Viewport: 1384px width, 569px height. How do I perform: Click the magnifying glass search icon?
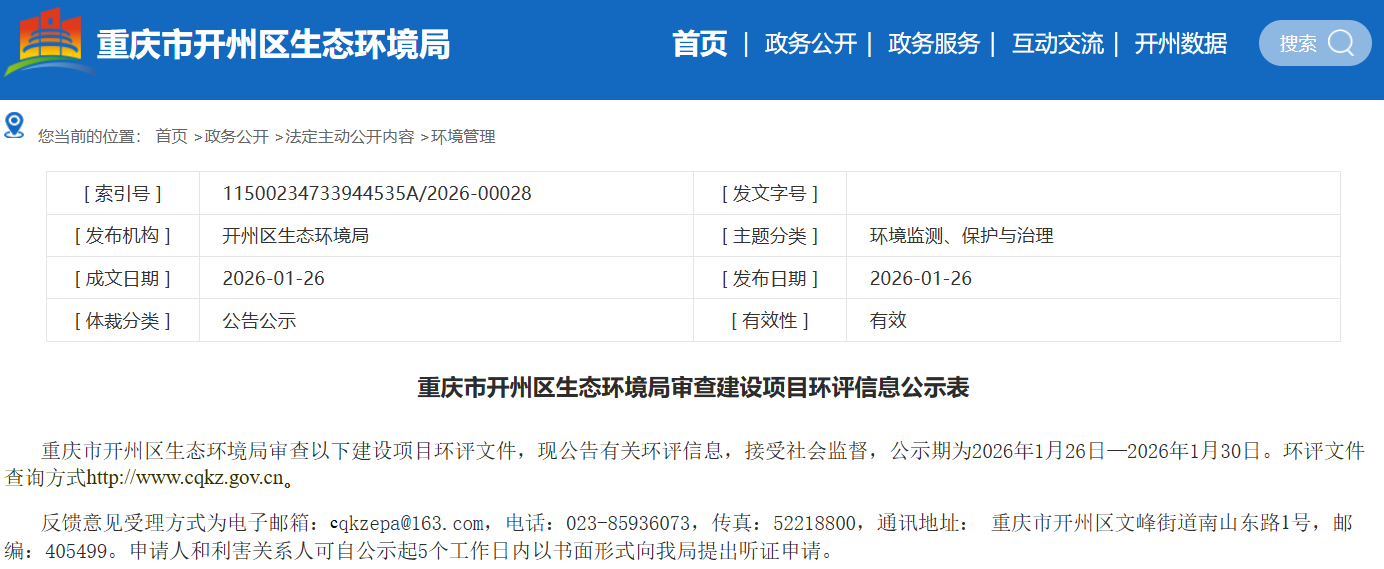coord(1341,43)
